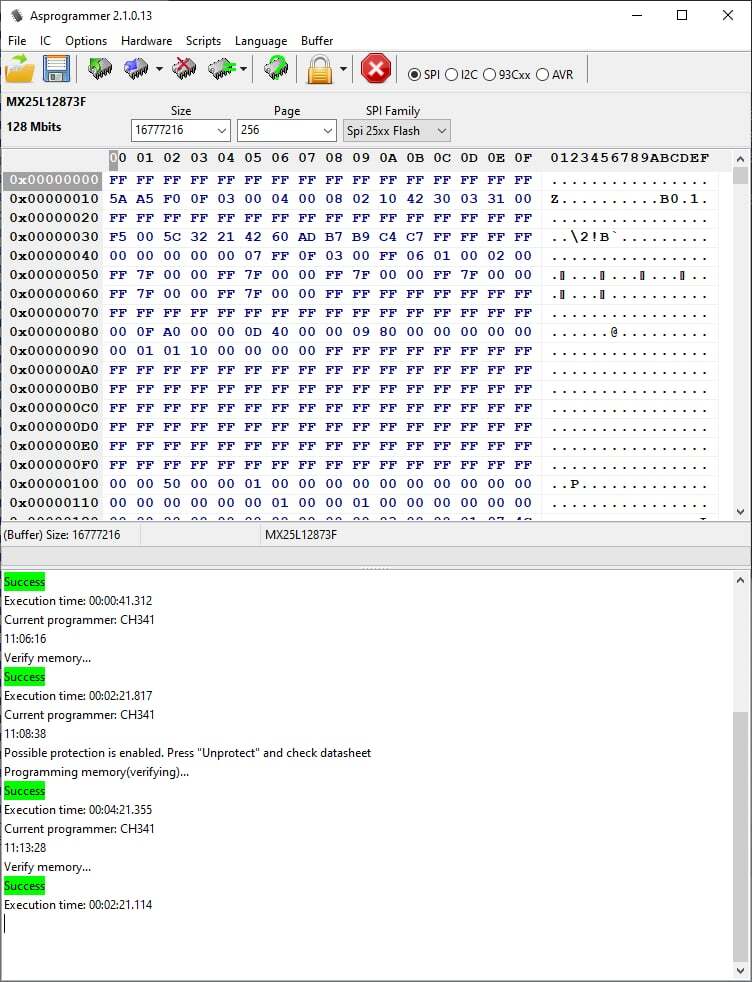Open the Options menu

[x=86, y=41]
